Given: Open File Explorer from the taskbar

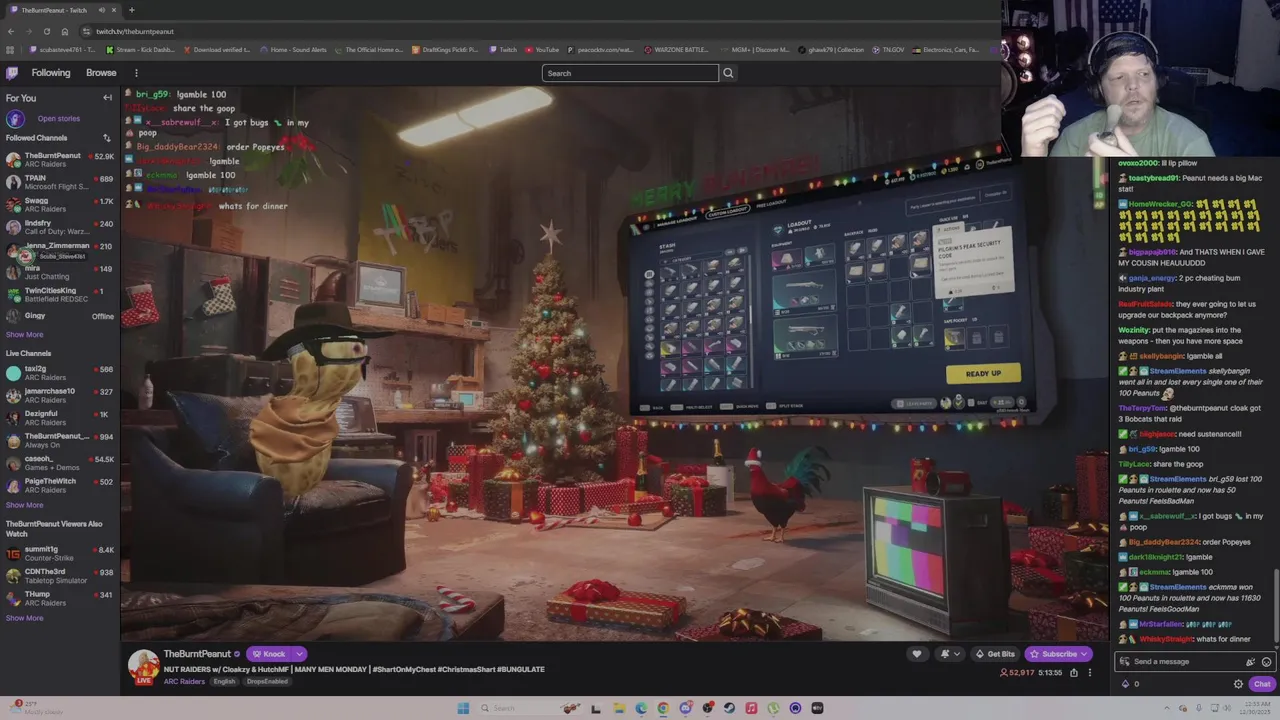Looking at the screenshot, I should 619,708.
